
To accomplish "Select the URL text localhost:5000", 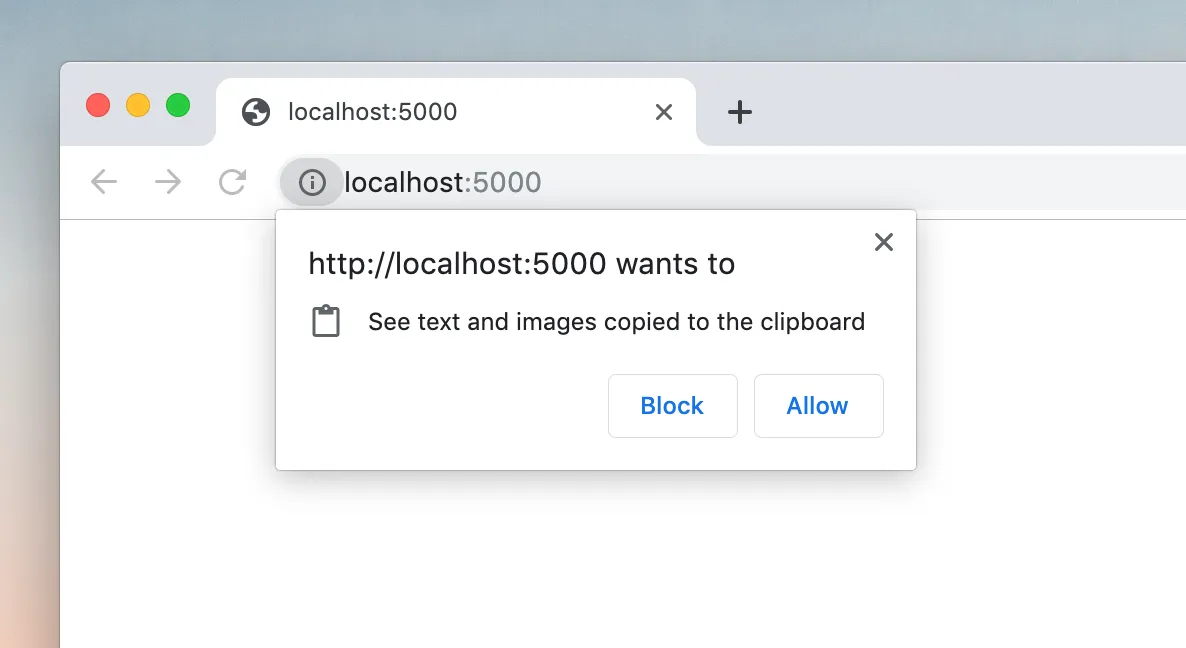I will 441,182.
